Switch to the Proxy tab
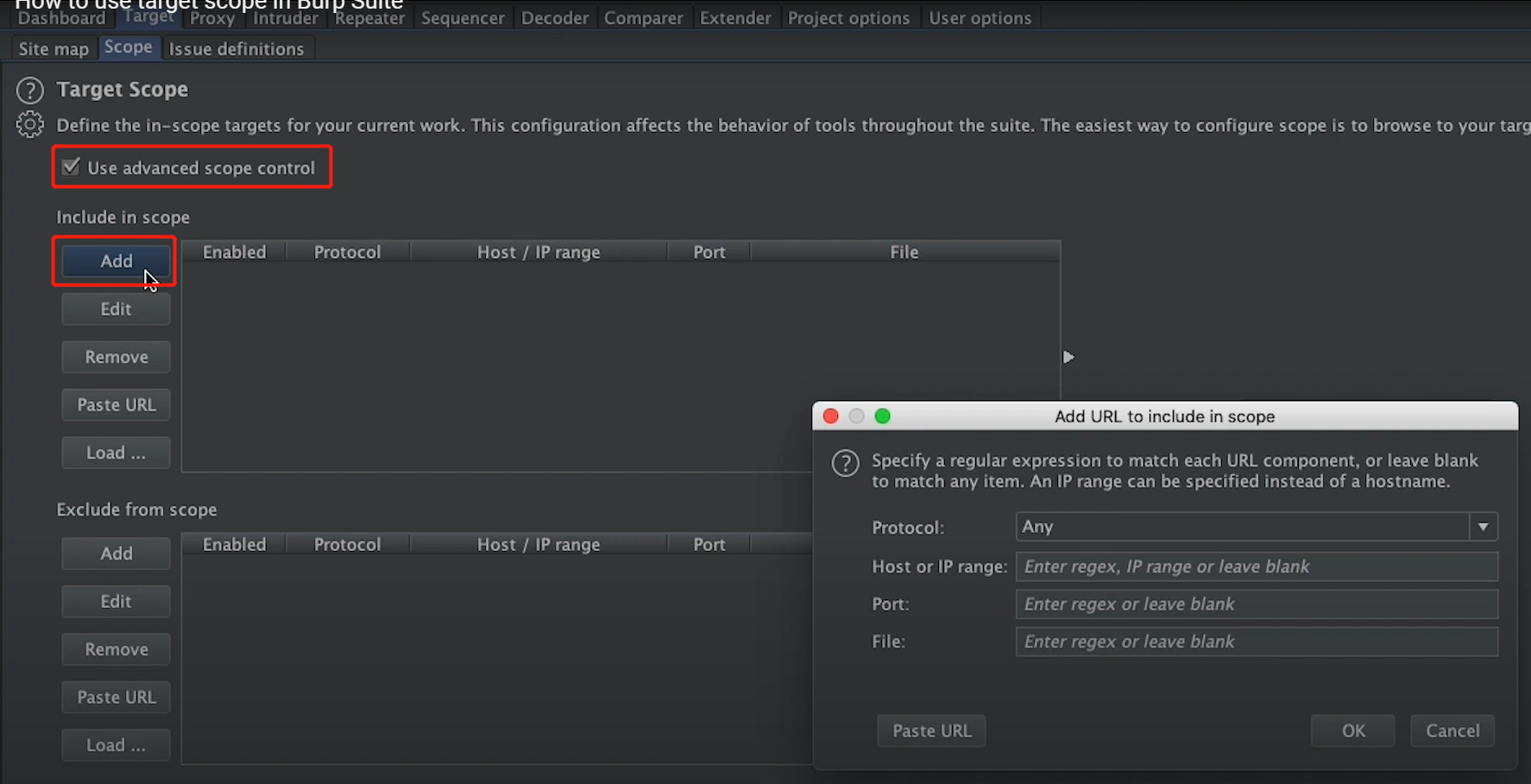This screenshot has height=784, width=1531. click(x=212, y=17)
